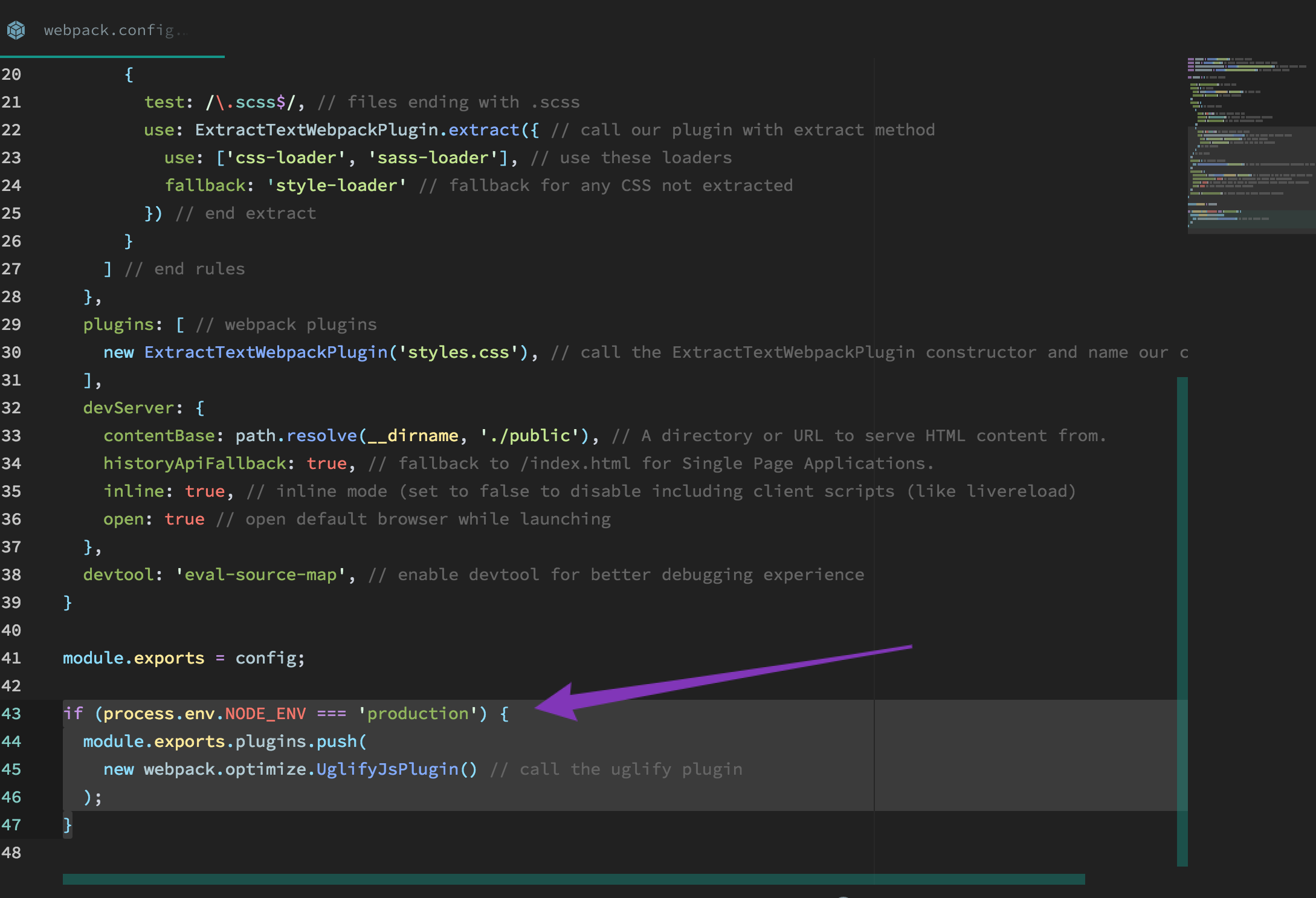
Task: Select the webpack.config tab
Action: [115, 30]
